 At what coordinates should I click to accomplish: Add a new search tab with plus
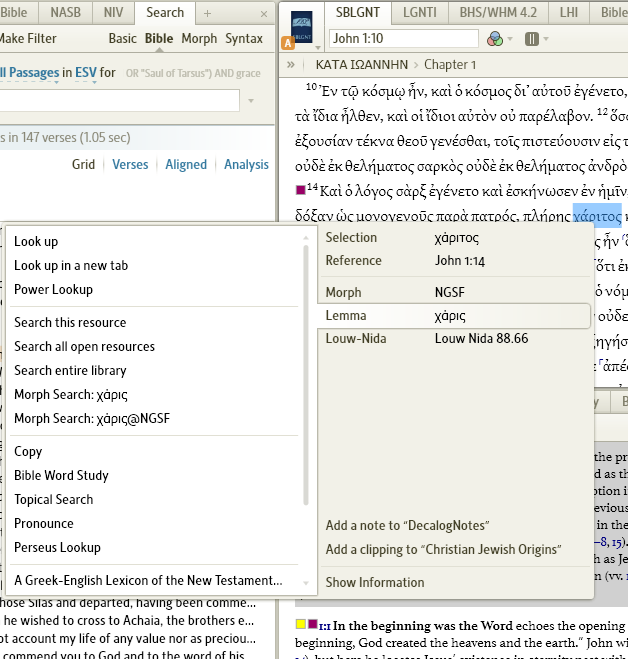tap(207, 13)
